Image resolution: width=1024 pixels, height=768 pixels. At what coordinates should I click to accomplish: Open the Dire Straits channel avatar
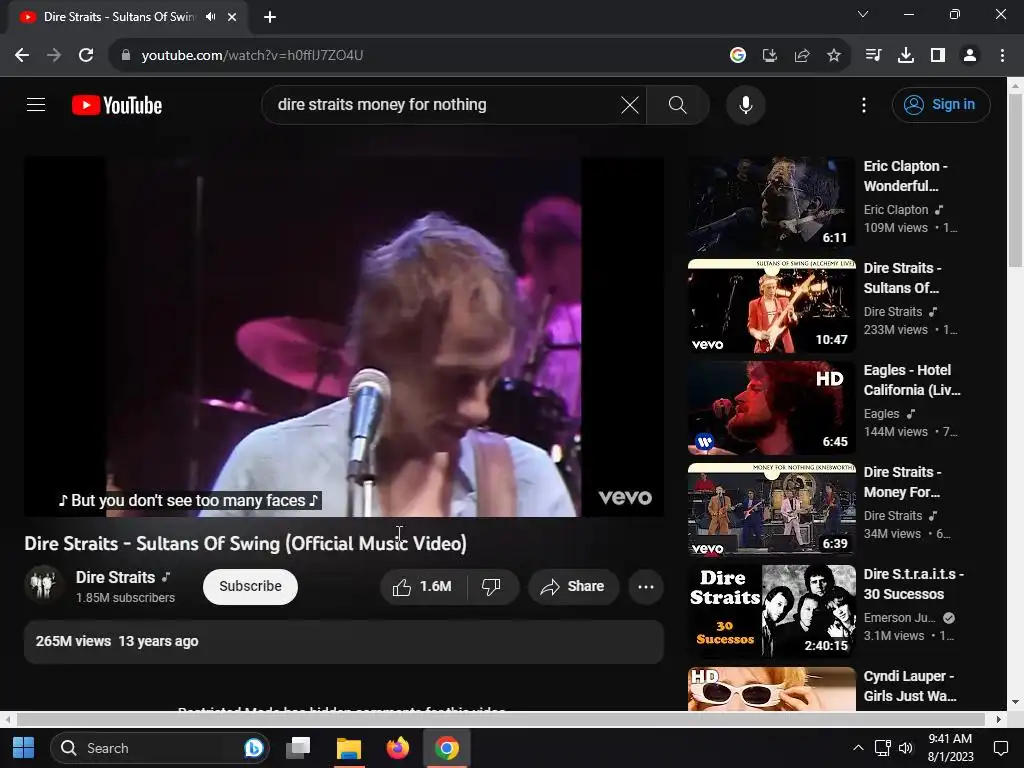tap(44, 584)
